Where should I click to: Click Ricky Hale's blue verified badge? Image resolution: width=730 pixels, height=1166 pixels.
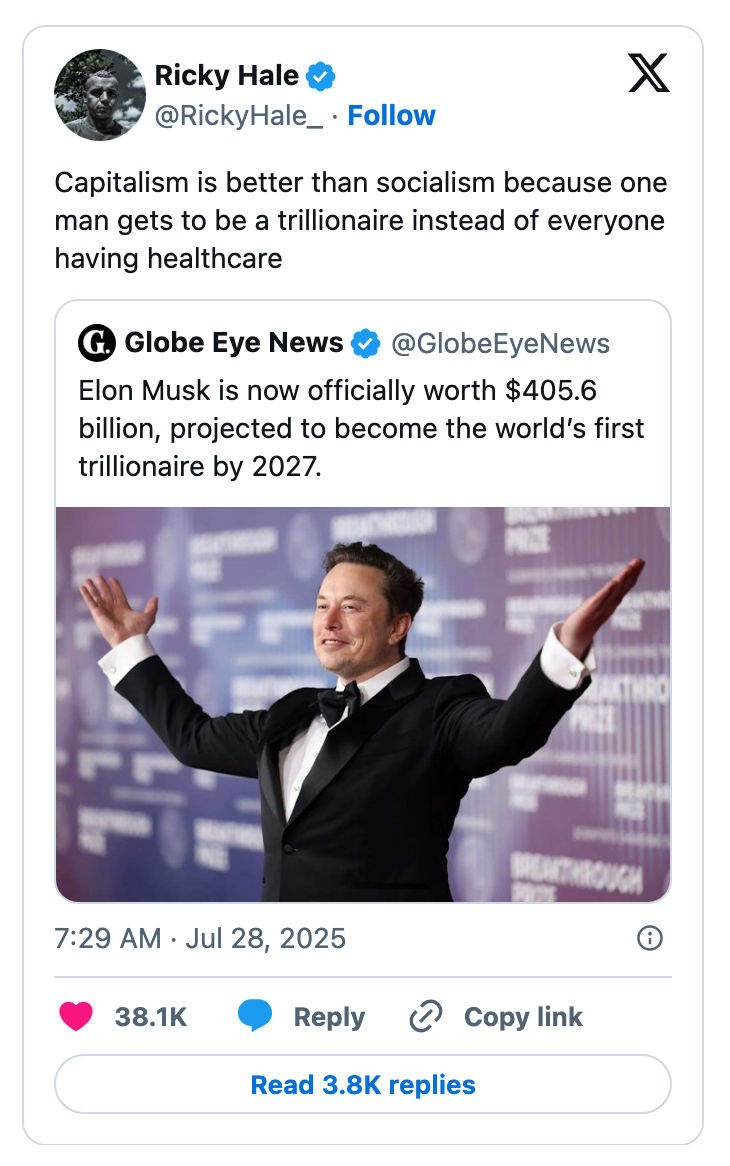point(321,75)
